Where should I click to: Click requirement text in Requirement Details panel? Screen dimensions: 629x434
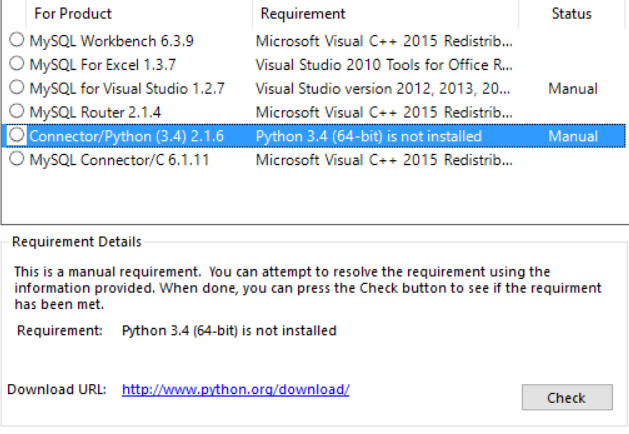(x=229, y=331)
